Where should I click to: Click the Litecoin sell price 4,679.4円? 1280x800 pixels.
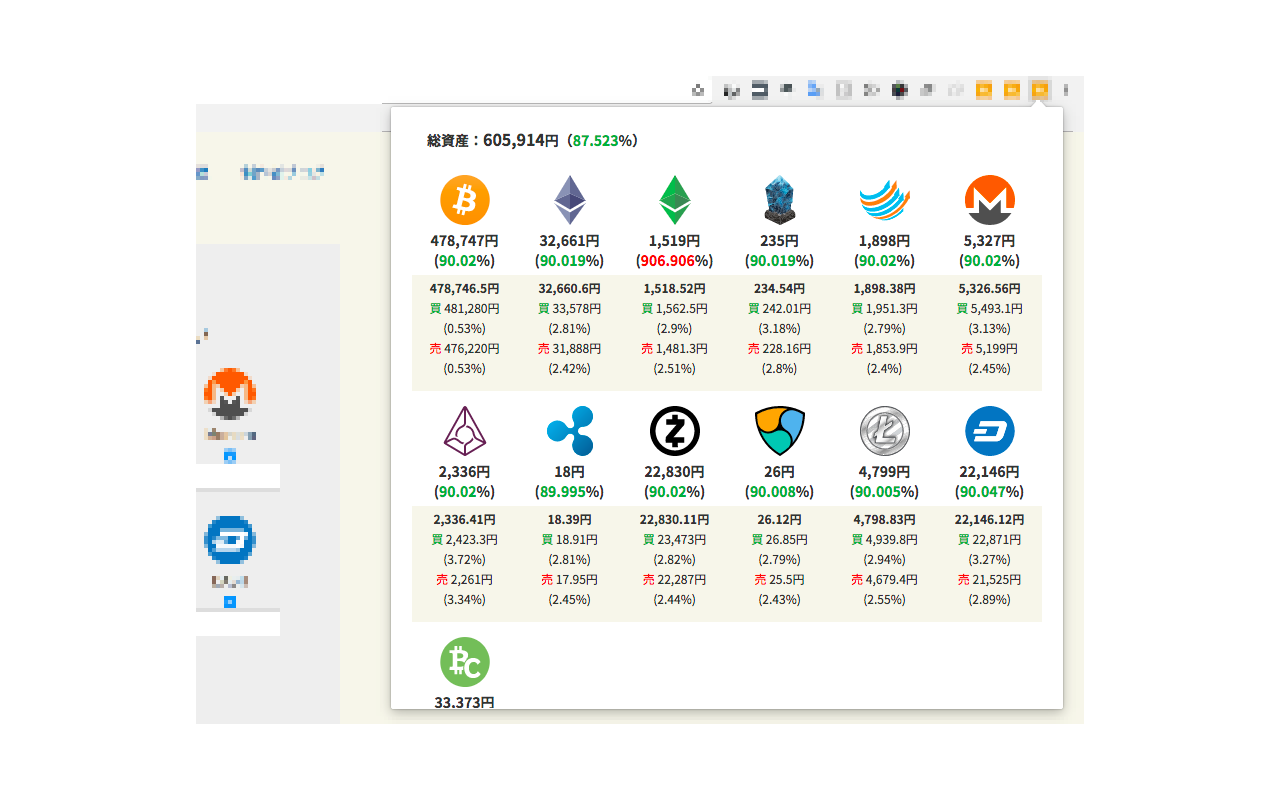coord(891,580)
